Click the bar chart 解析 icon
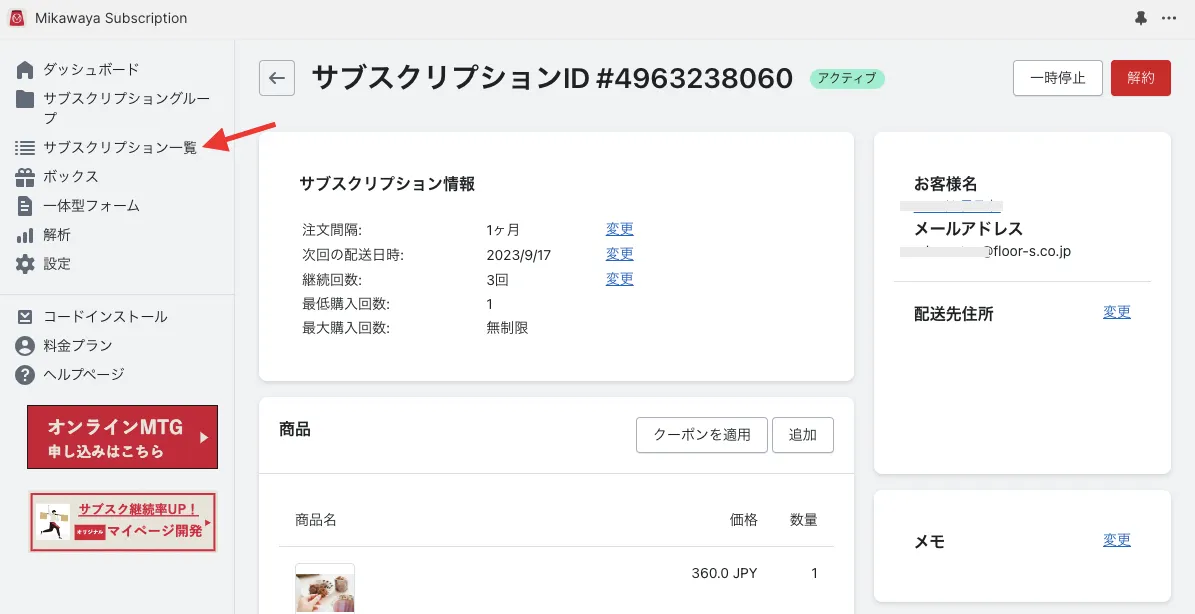Viewport: 1195px width, 614px height. (25, 236)
